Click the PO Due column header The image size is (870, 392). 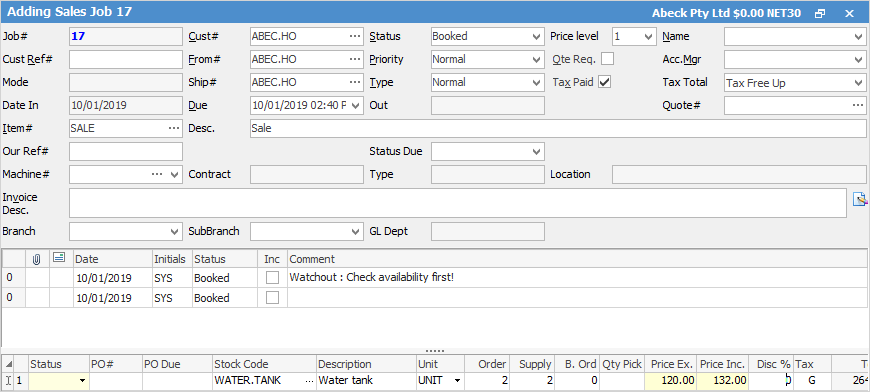coord(177,364)
